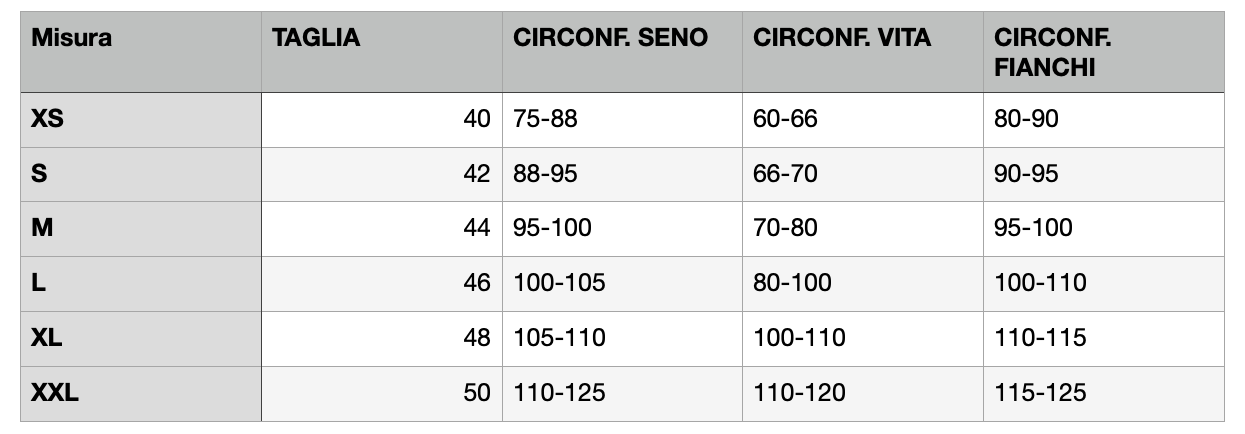
Task: Select the CIRCONF. FIANCHI header cell
Action: (x=1104, y=52)
